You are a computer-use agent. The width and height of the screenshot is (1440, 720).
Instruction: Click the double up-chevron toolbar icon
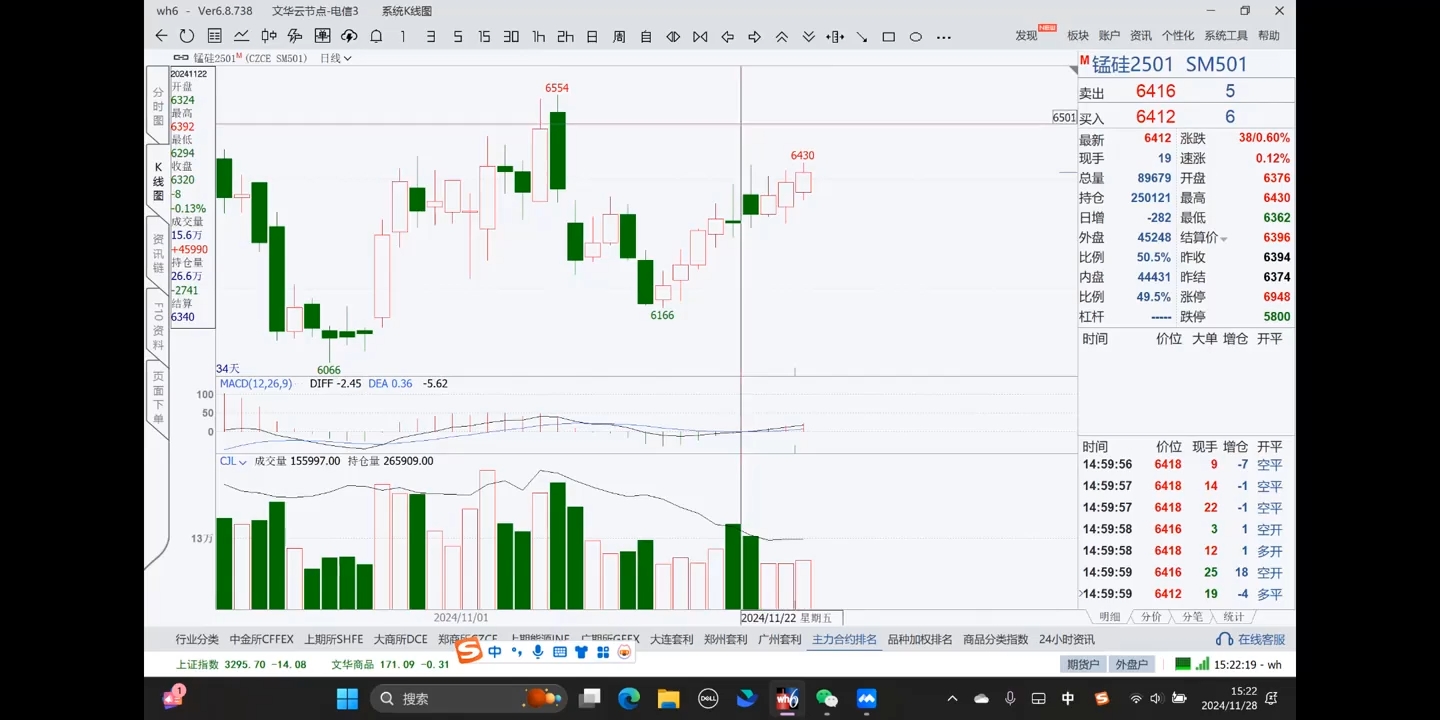(x=781, y=37)
